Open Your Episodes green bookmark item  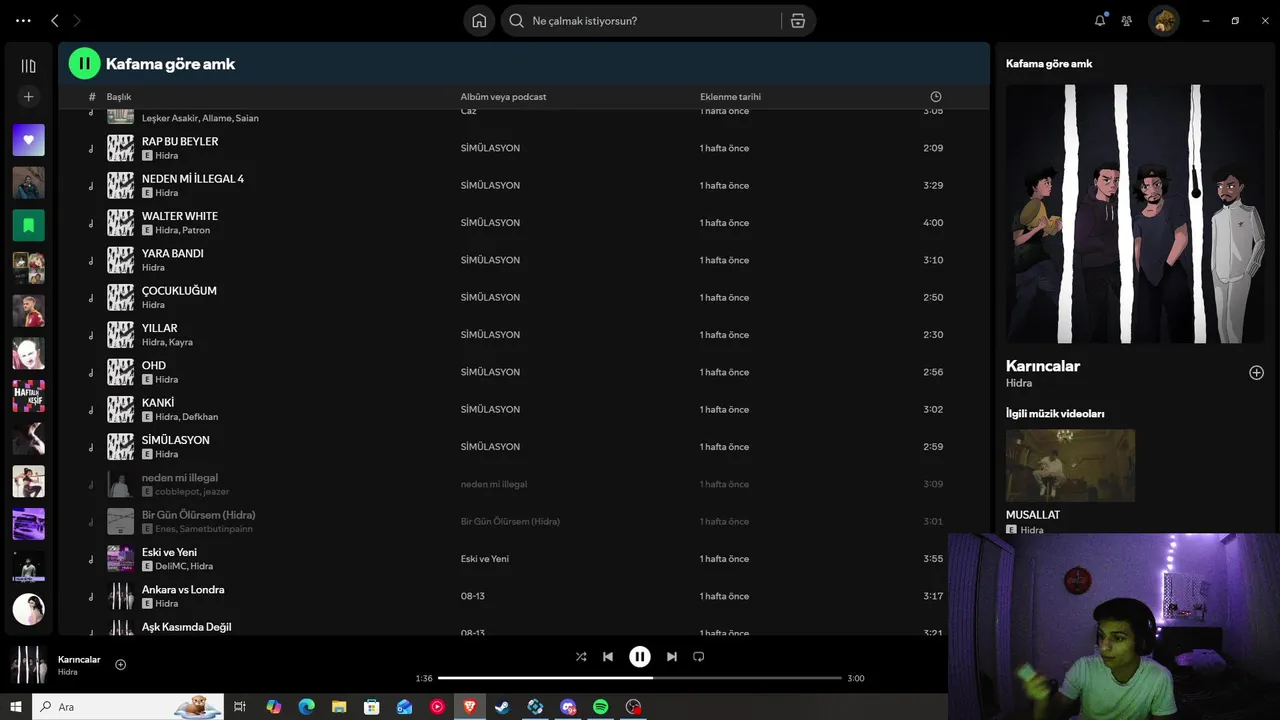28,225
